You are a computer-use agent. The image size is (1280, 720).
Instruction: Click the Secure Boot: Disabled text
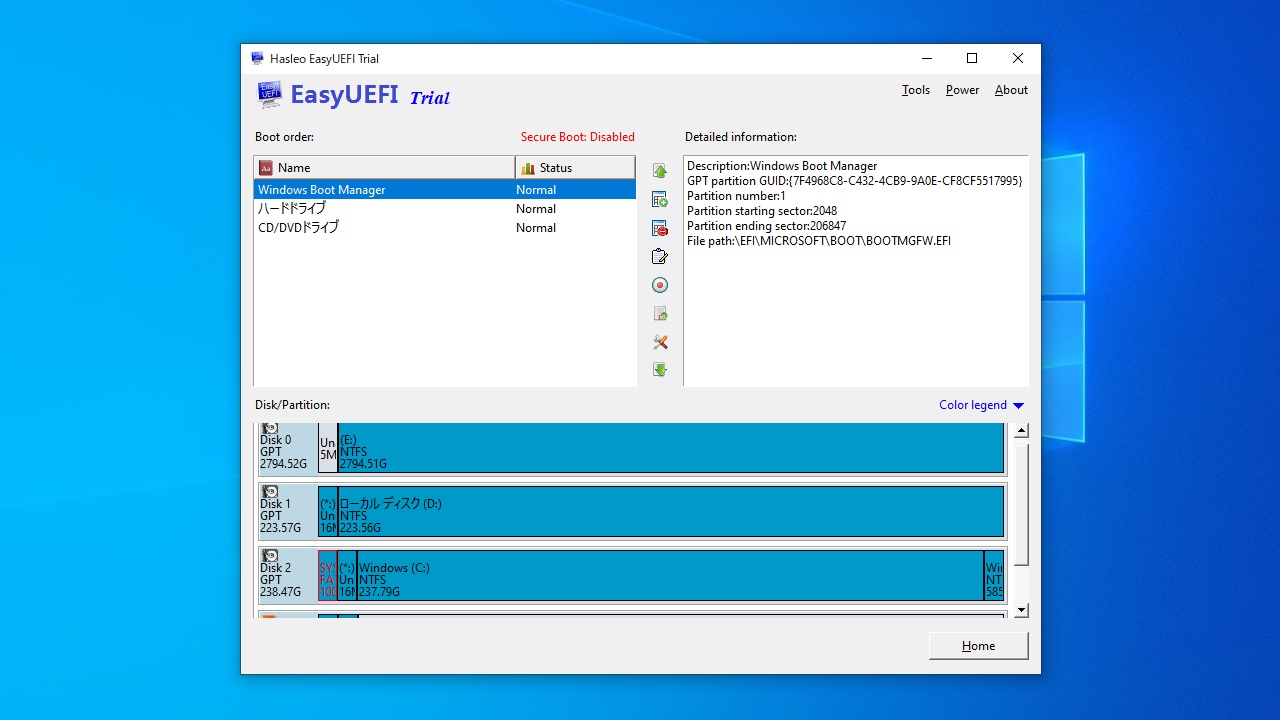pos(577,137)
